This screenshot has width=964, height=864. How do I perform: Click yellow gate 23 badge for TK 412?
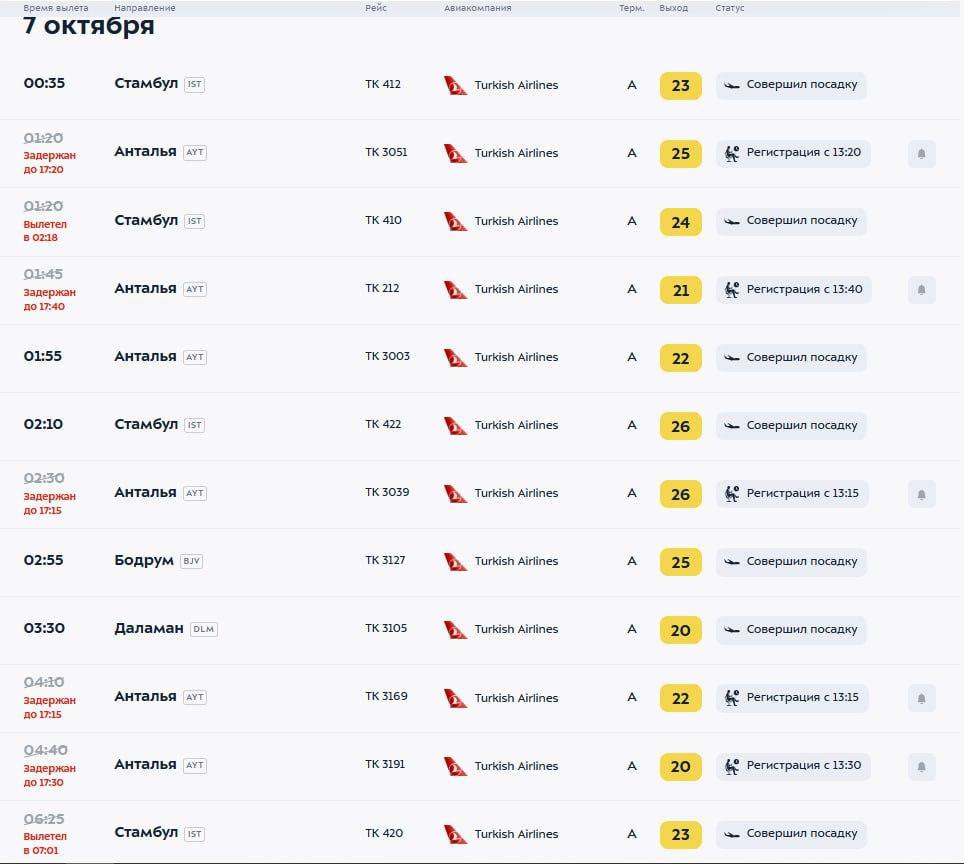[680, 86]
